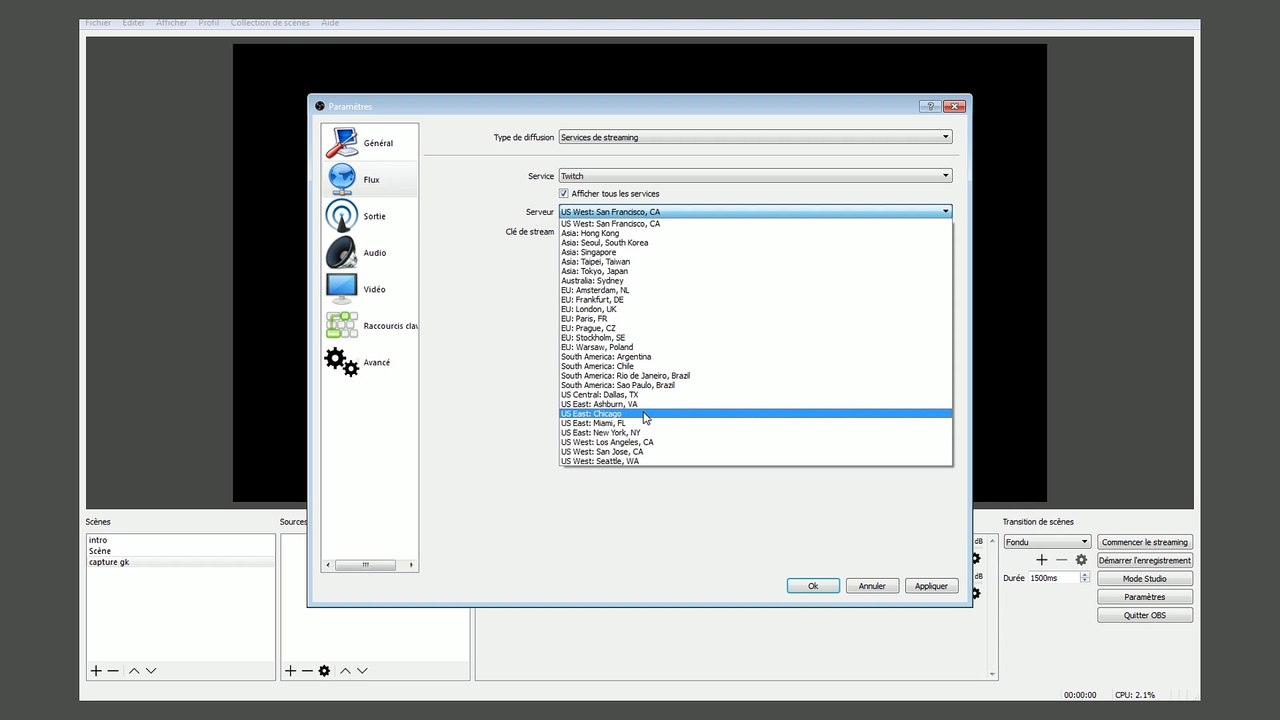The image size is (1280, 720).
Task: Confirm settings with the Ok button
Action: 813,586
